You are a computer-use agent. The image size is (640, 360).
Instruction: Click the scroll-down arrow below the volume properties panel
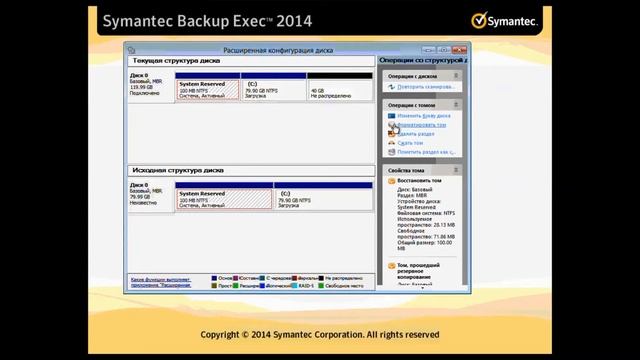pos(422,288)
